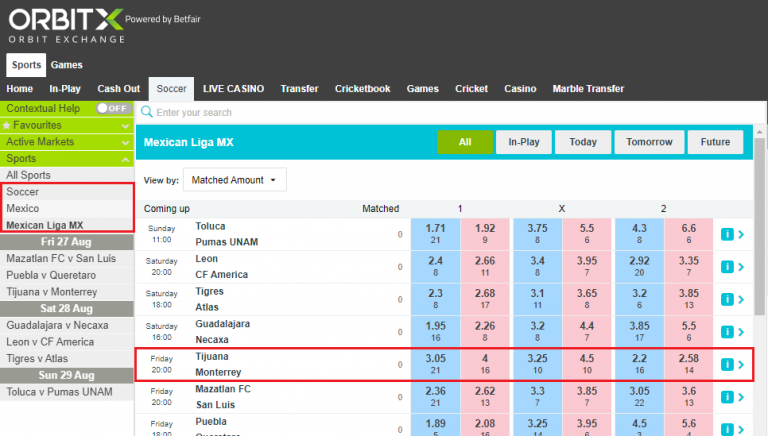The image size is (768, 436).
Task: Switch to the Sports top tab
Action: 26,65
